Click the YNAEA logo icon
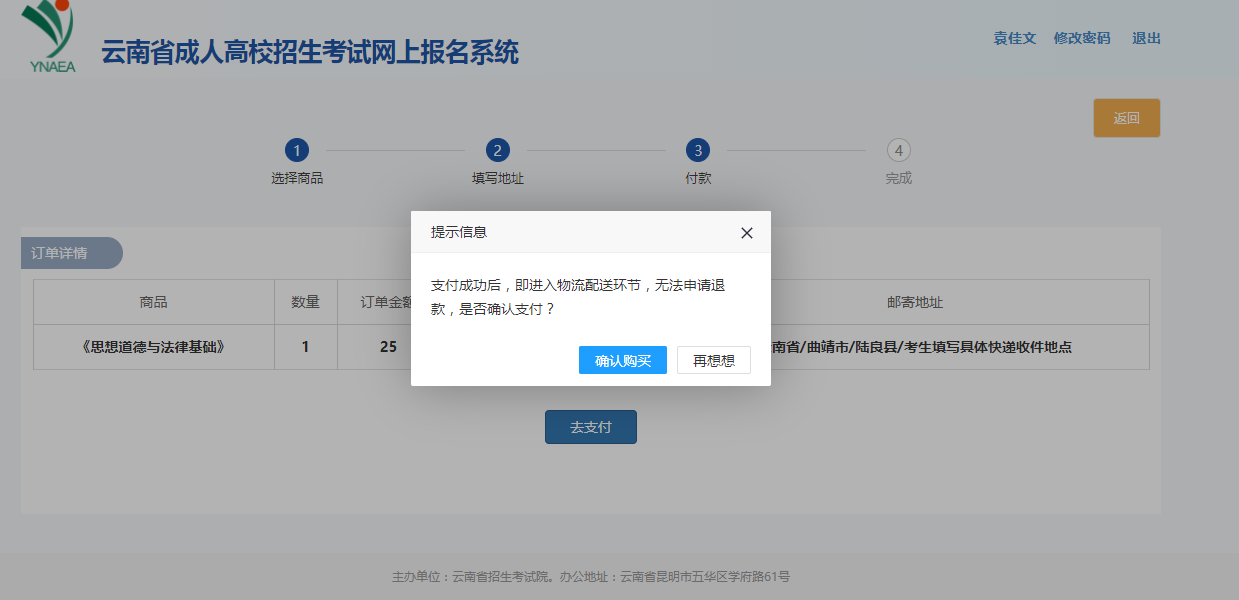The image size is (1239, 600). [x=45, y=34]
